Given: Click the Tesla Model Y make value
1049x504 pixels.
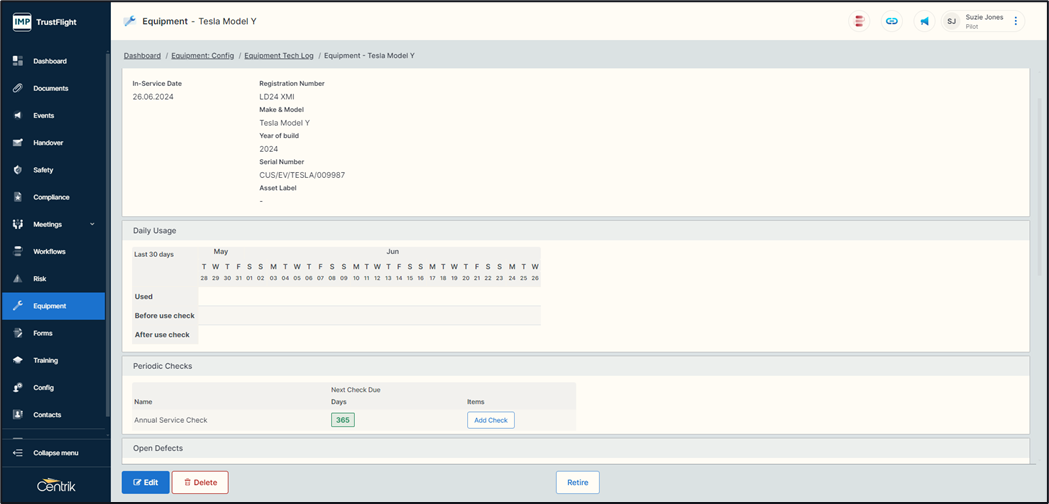Looking at the screenshot, I should point(284,122).
